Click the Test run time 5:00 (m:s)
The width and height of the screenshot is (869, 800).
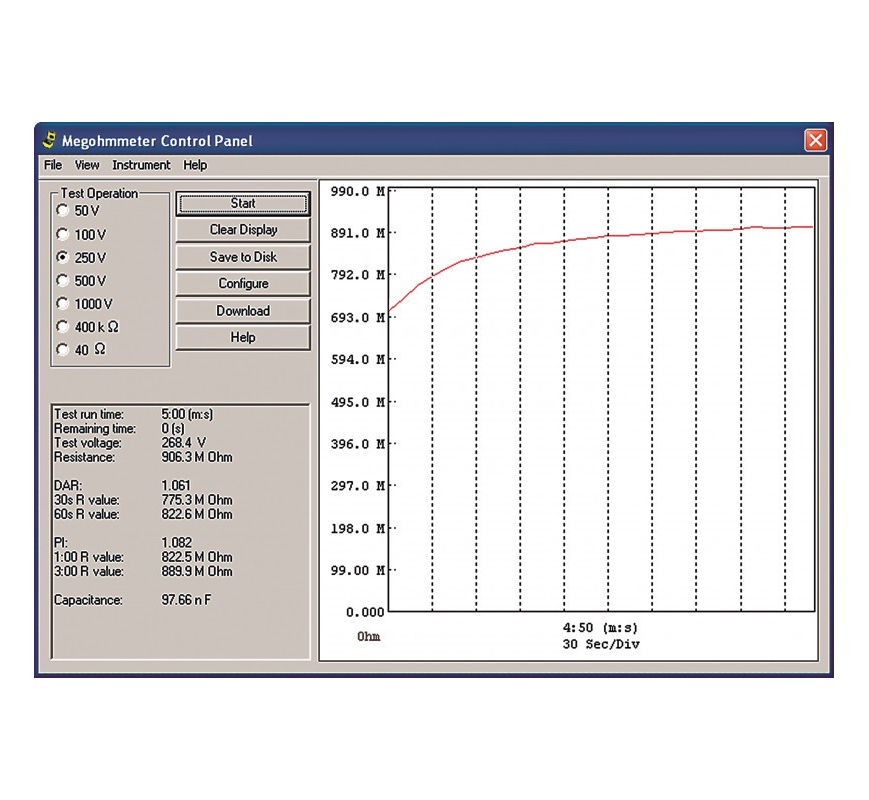point(187,415)
